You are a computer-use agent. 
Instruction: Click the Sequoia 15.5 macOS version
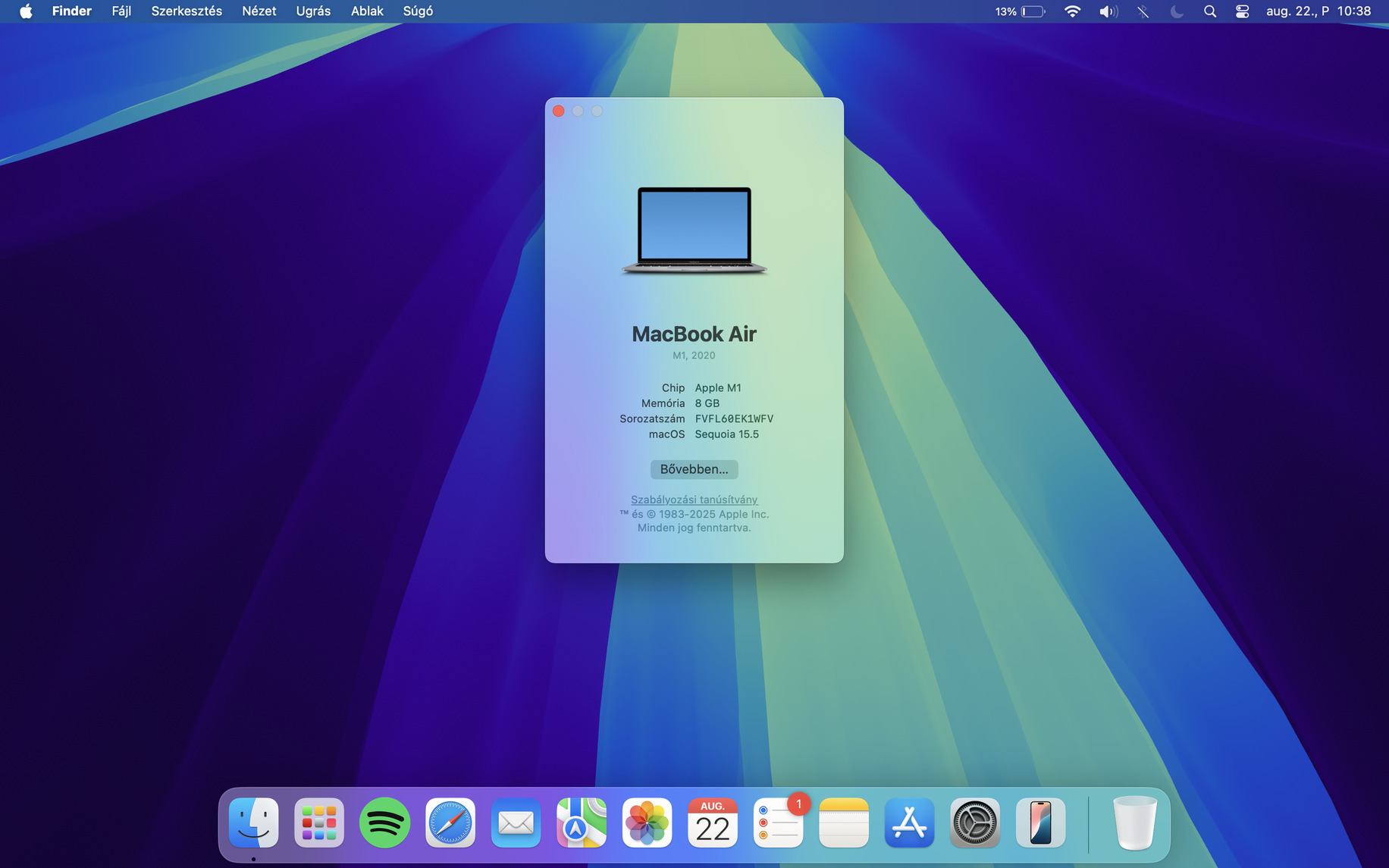(x=726, y=434)
